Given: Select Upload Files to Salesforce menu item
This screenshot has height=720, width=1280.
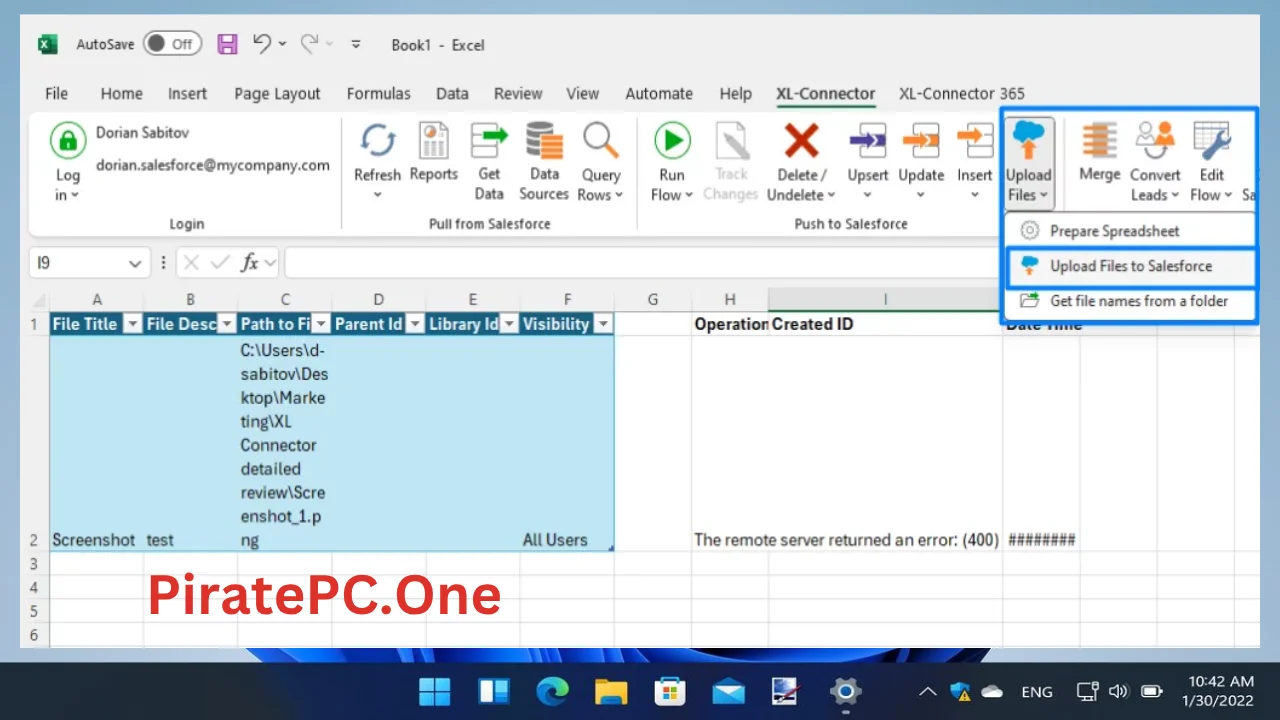Looking at the screenshot, I should pyautogui.click(x=1130, y=266).
